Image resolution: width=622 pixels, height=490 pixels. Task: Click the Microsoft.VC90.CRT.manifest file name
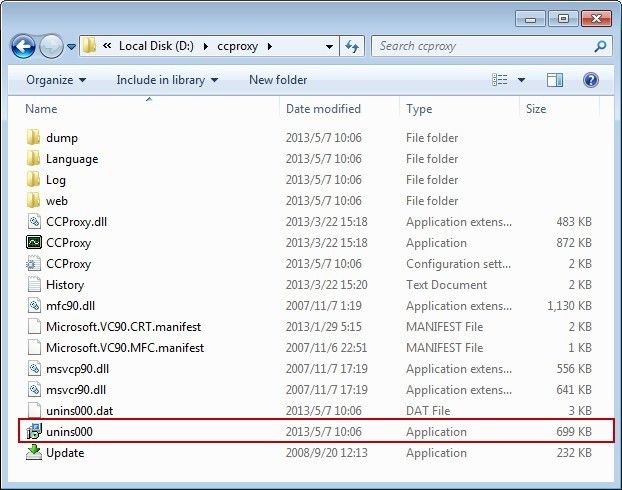[x=123, y=327]
